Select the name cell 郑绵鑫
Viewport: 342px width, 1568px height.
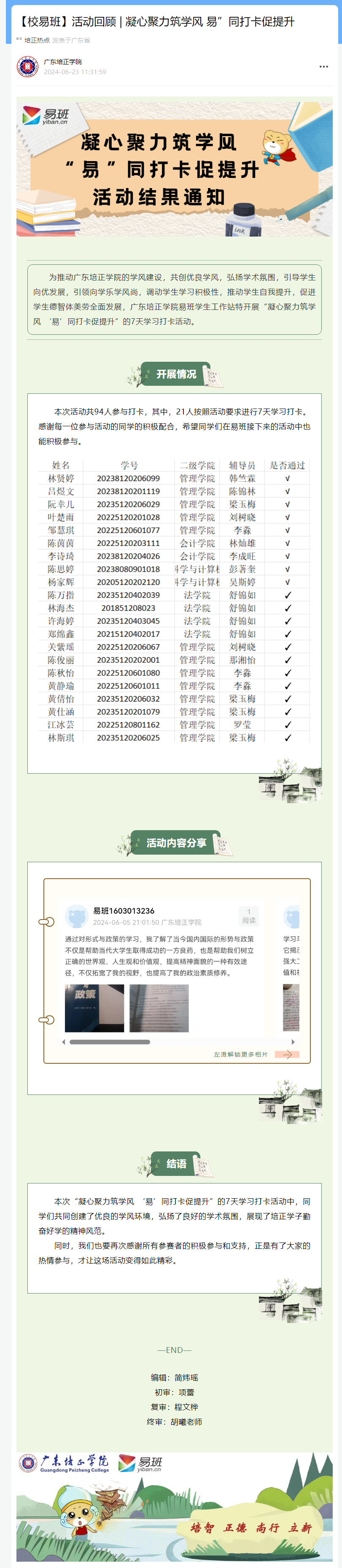click(61, 634)
